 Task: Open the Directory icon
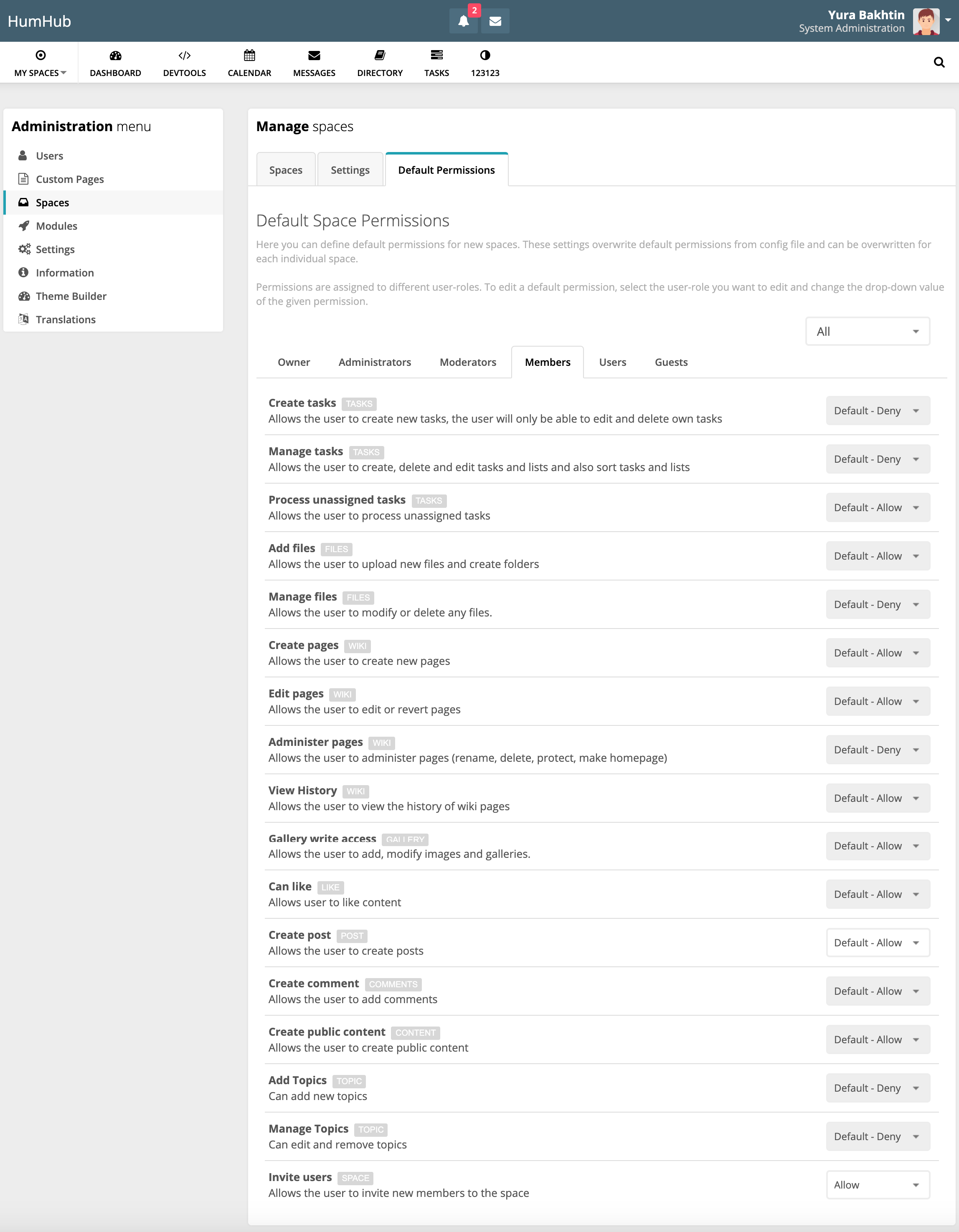click(x=379, y=62)
